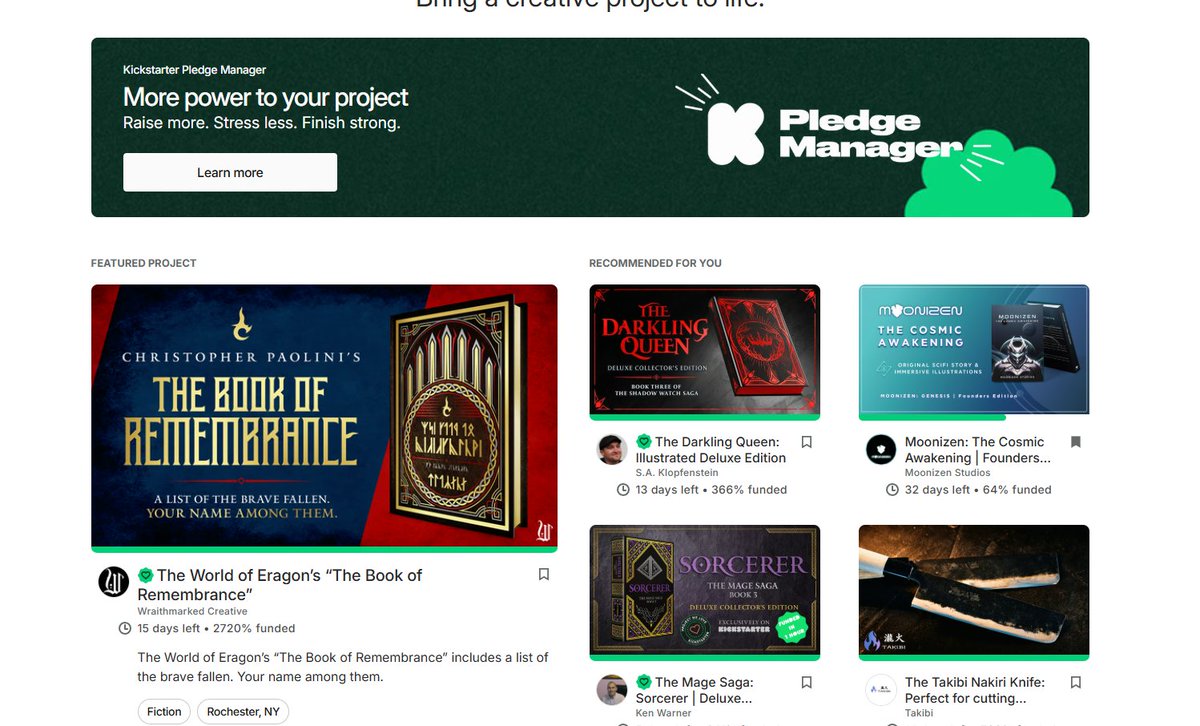The height and width of the screenshot is (726, 1200).
Task: Click the RECOMMENDED FOR YOU heading
Action: point(655,264)
